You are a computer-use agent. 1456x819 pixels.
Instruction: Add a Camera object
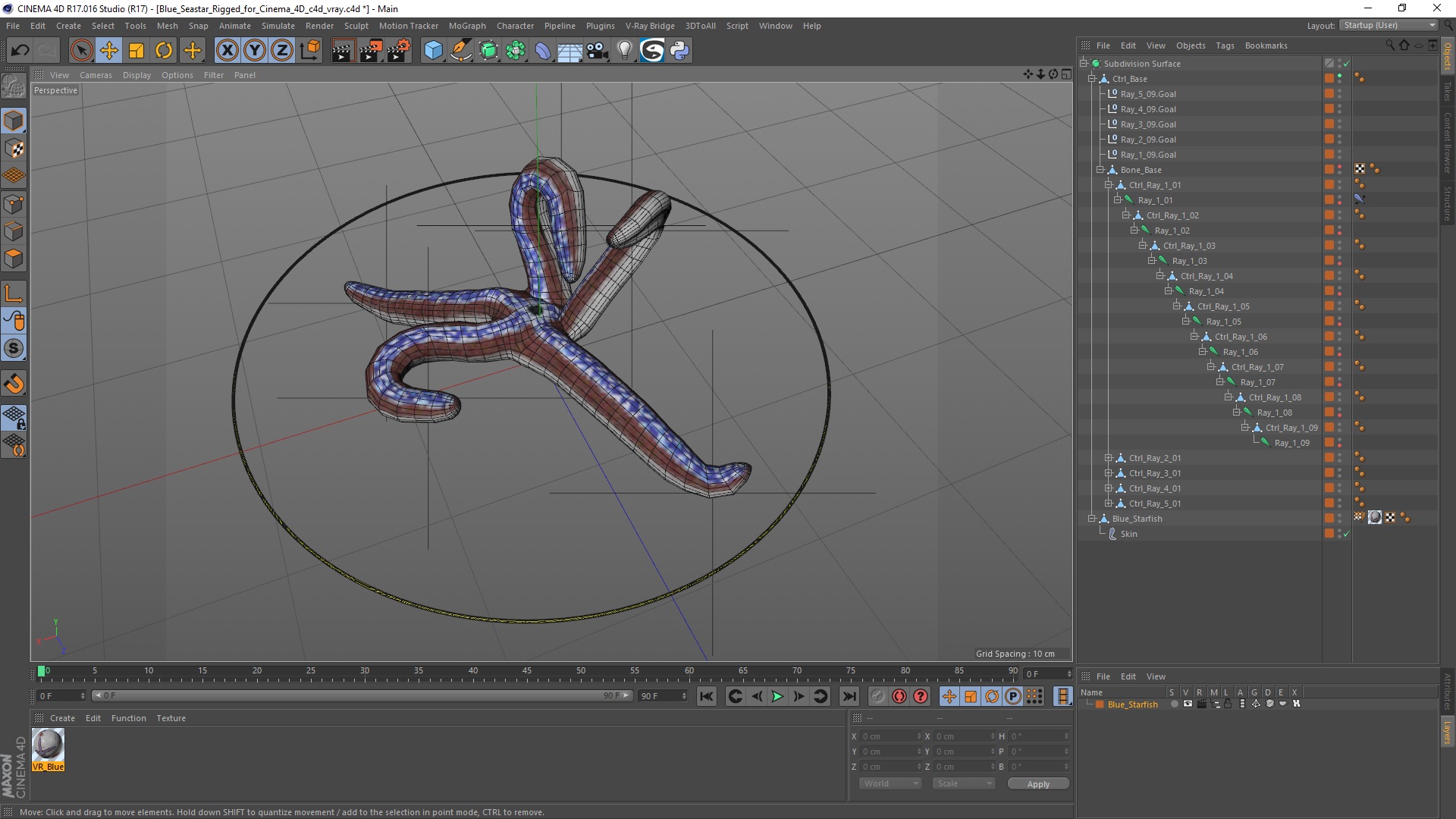598,51
